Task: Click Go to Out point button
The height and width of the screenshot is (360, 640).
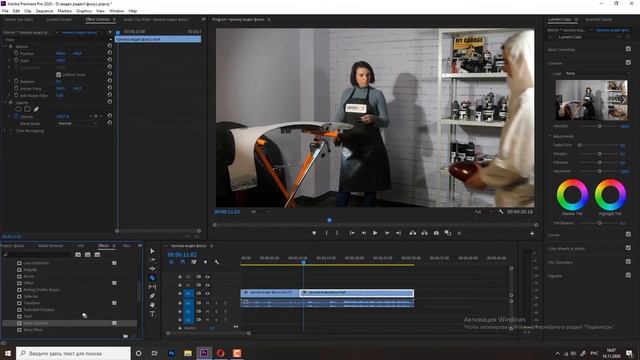Action: (x=398, y=233)
